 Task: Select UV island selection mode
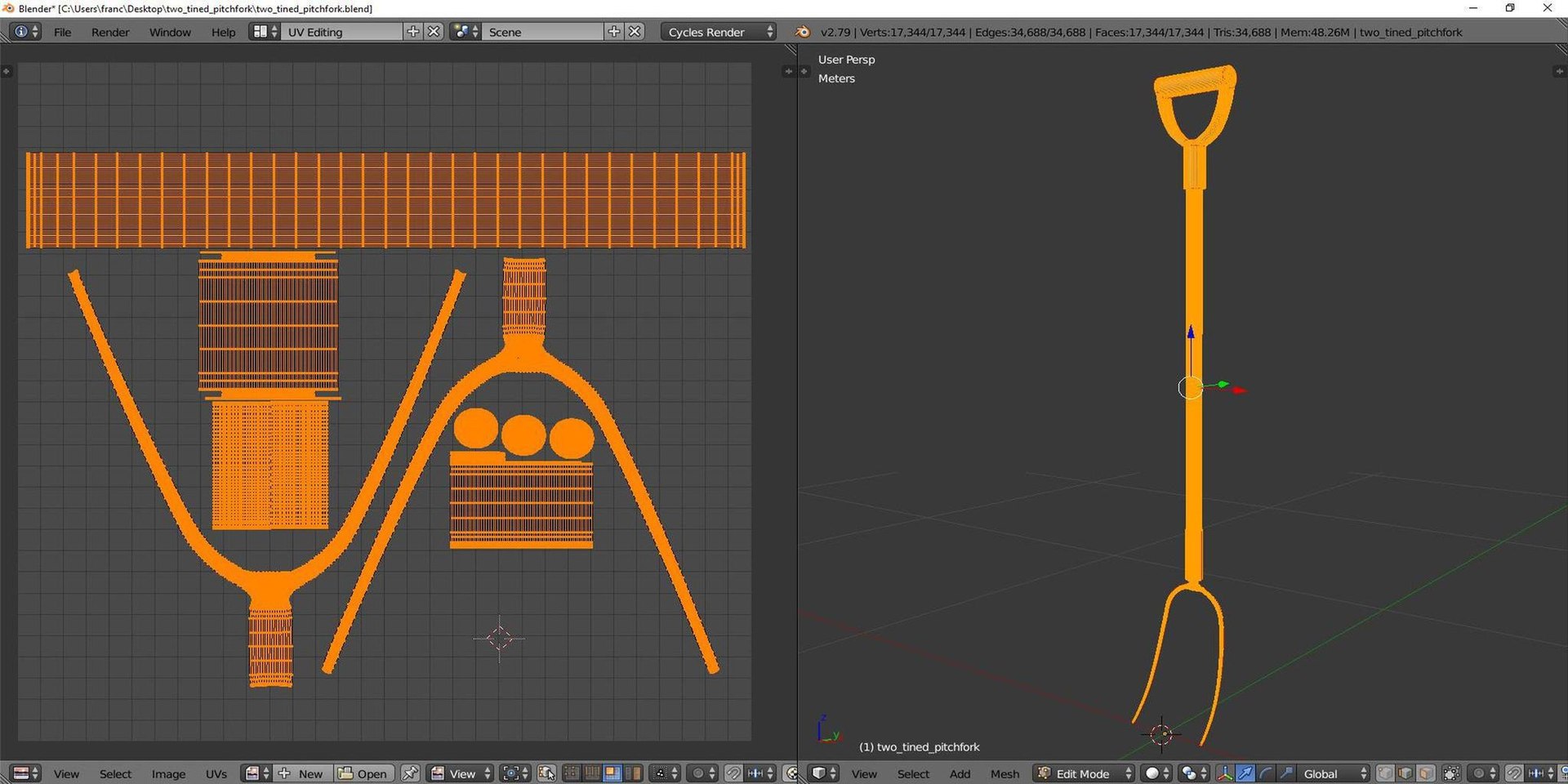pos(632,773)
